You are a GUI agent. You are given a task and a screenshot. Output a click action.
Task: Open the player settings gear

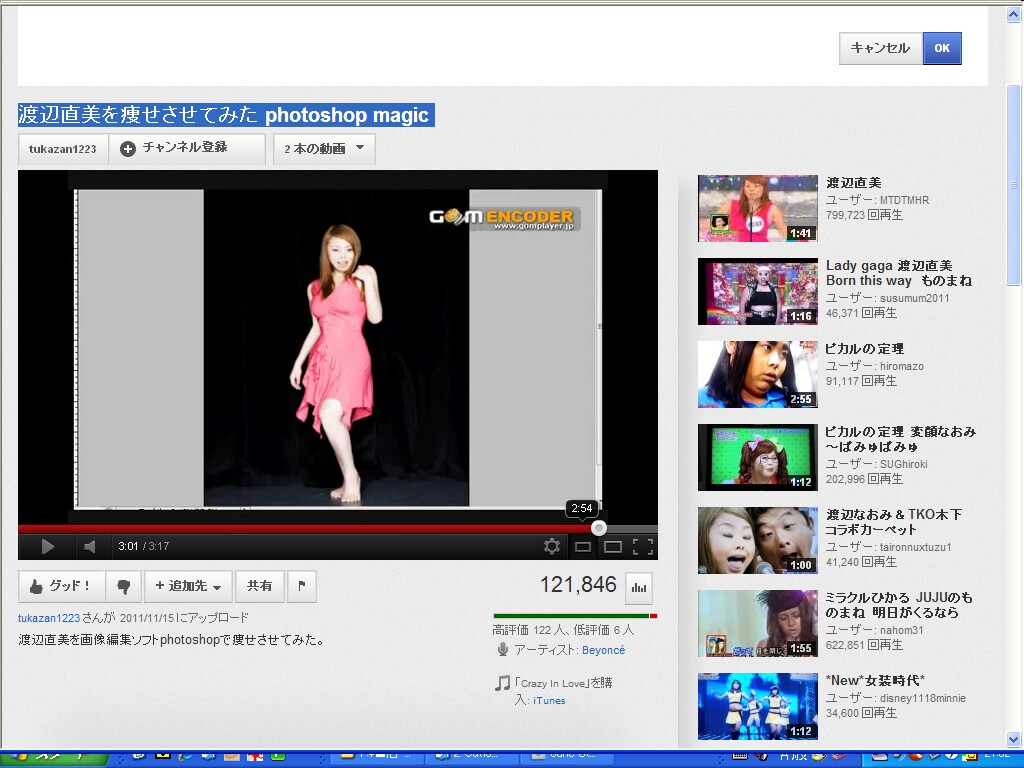pos(552,547)
